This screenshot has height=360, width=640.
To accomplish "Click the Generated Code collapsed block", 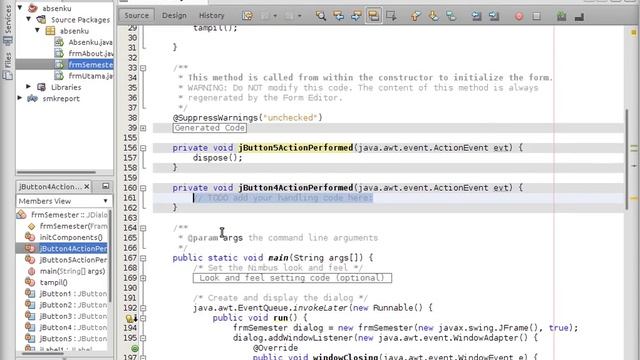I will click(x=210, y=128).
